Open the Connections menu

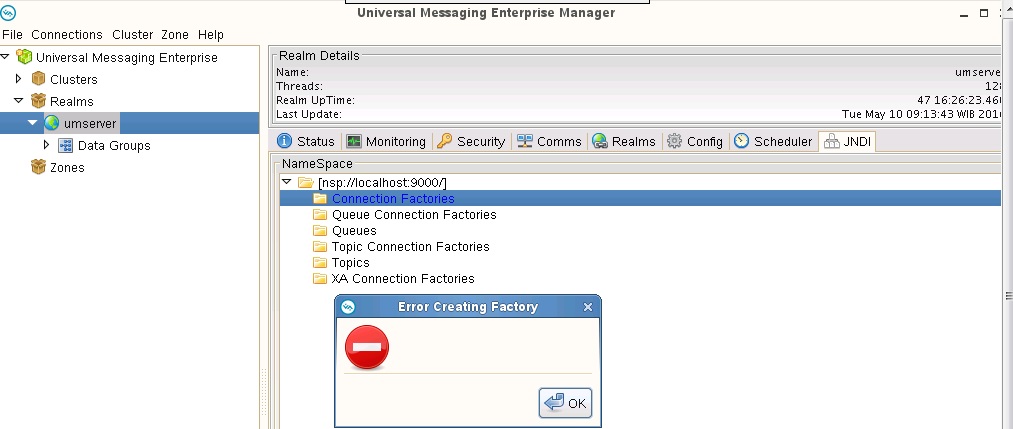click(x=67, y=35)
